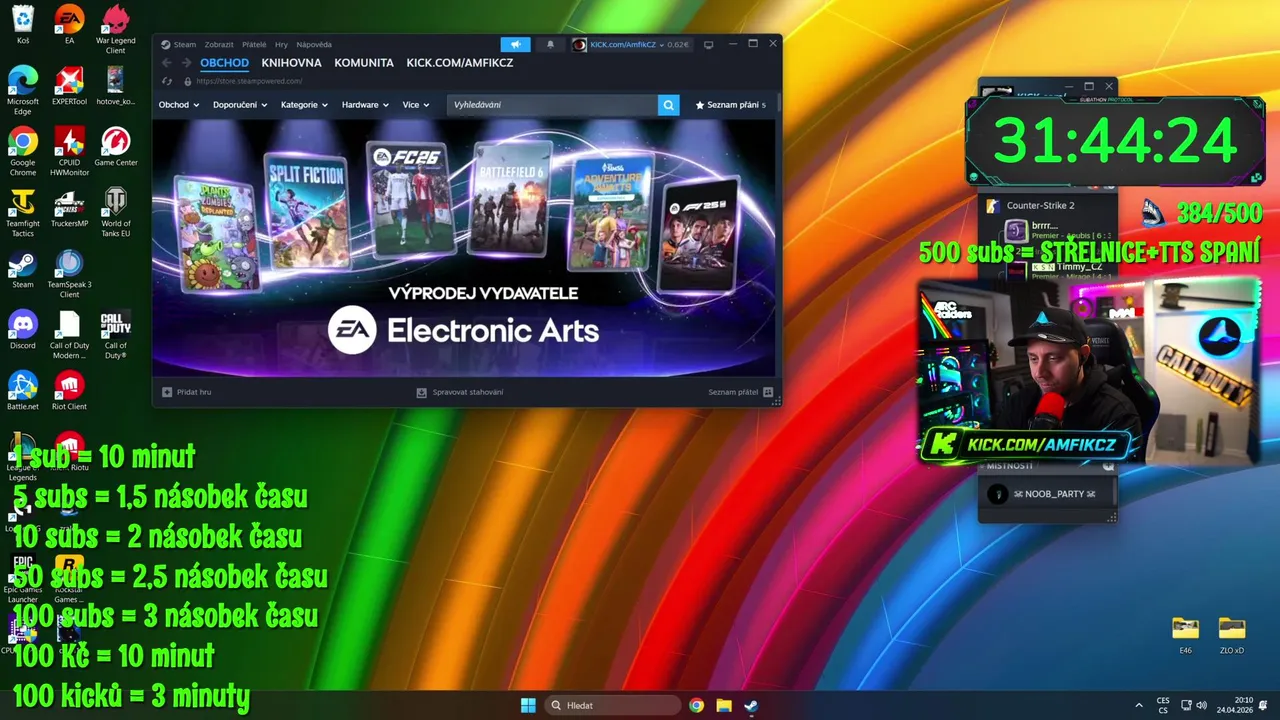Open the Google Chrome desktop icon
Viewport: 1280px width, 720px height.
click(x=23, y=152)
